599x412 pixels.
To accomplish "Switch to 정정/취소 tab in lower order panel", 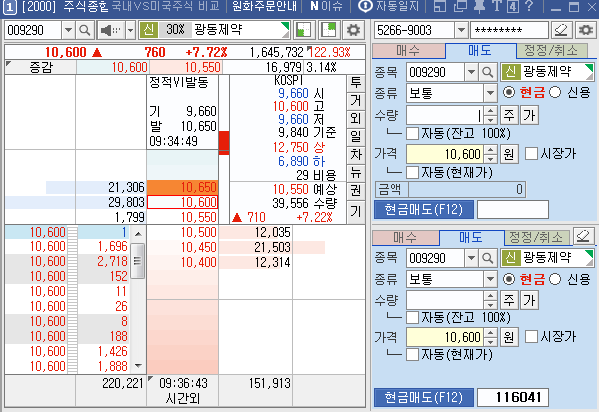I will click(x=537, y=237).
